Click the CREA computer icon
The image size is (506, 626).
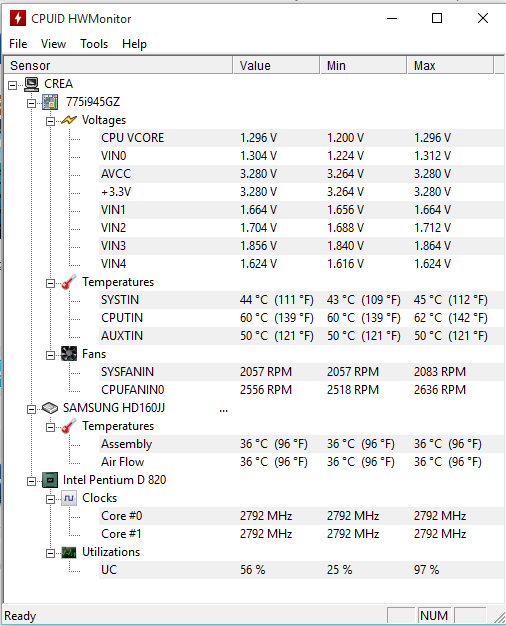(32, 84)
